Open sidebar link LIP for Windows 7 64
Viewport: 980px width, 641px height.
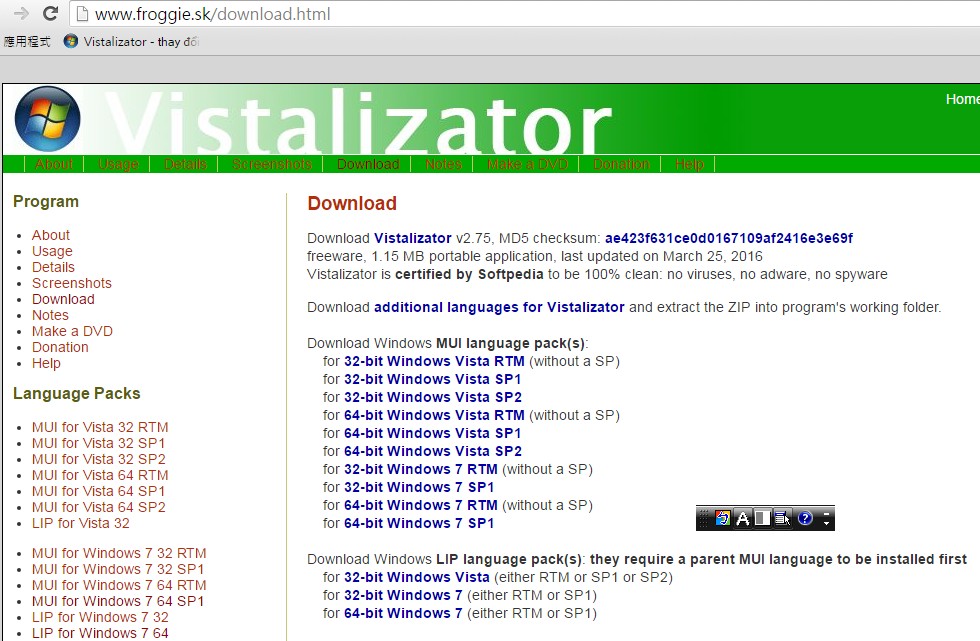(100, 634)
